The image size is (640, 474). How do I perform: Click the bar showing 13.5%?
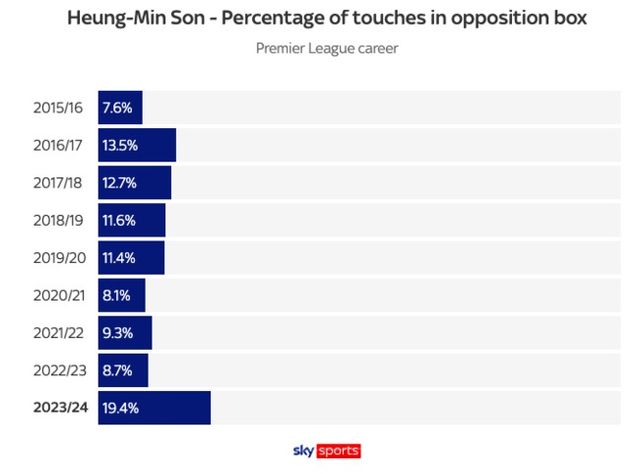(x=137, y=145)
